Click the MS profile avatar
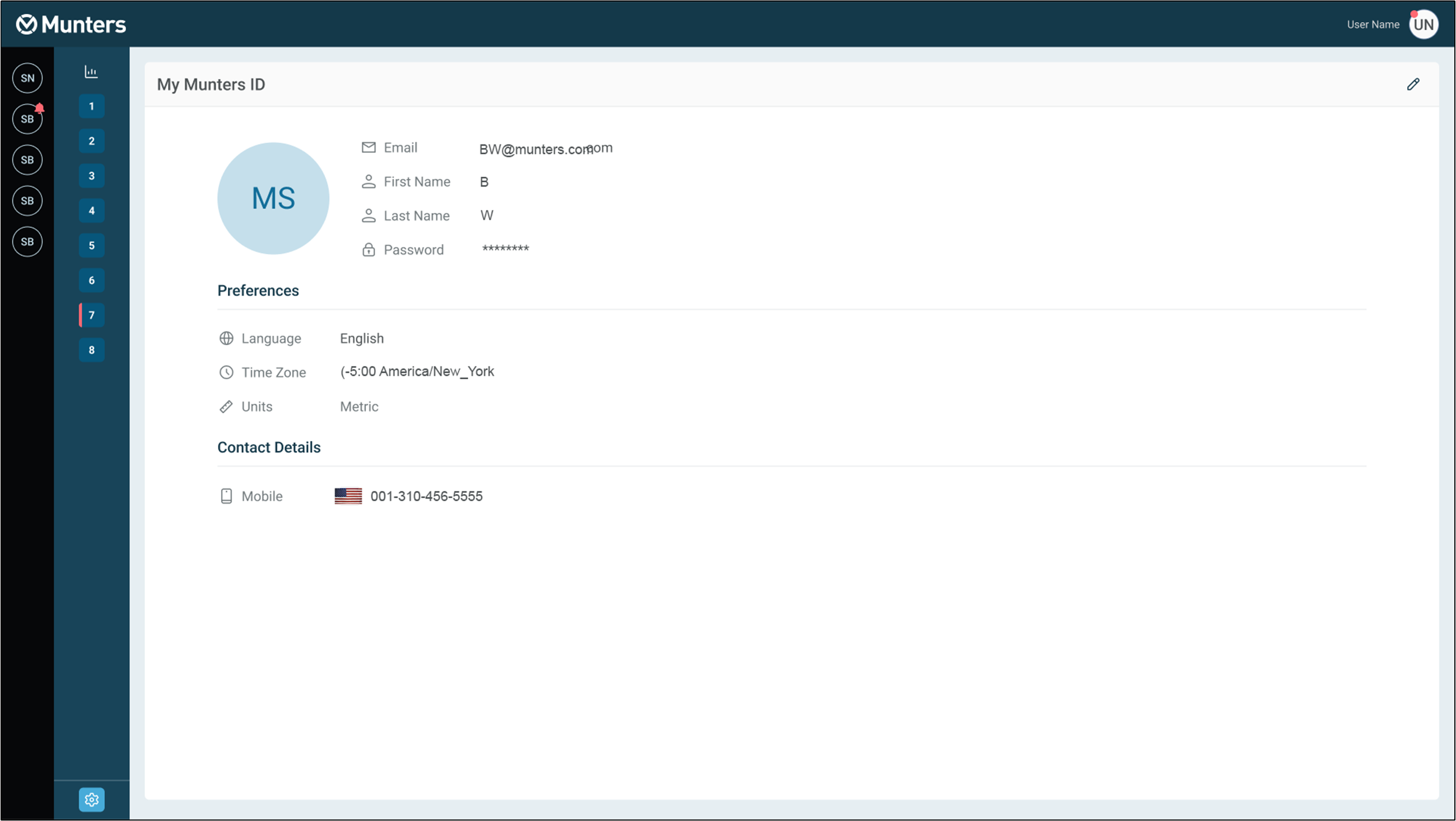The height and width of the screenshot is (821, 1456). click(273, 198)
